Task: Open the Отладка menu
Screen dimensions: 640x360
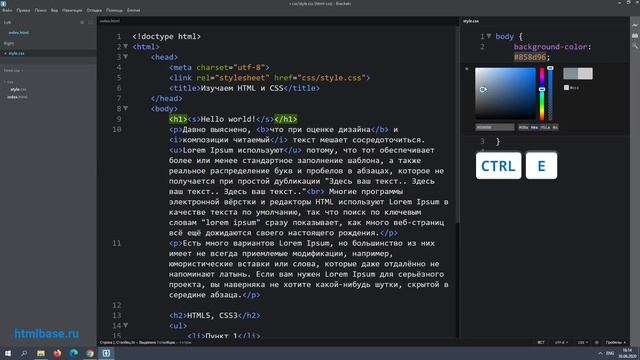Action: pyautogui.click(x=94, y=10)
